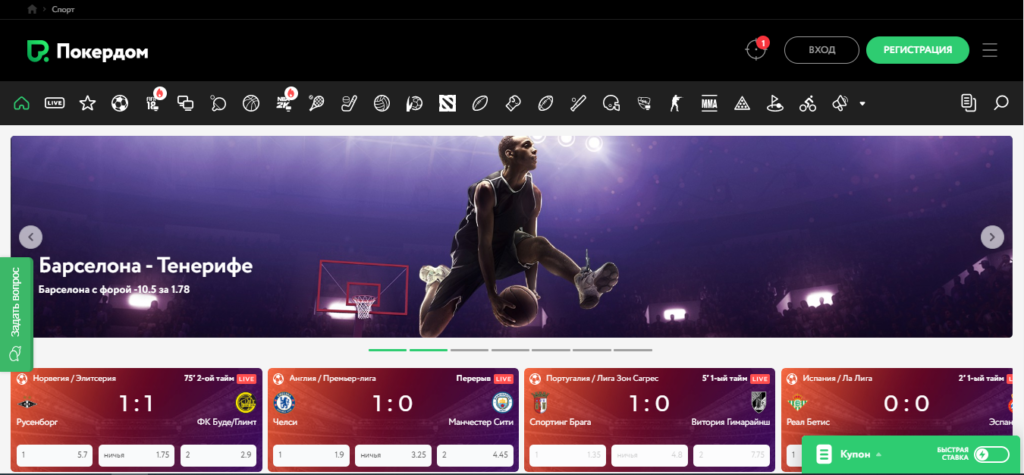Open favorites star icon
This screenshot has width=1024, height=475.
pos(88,103)
